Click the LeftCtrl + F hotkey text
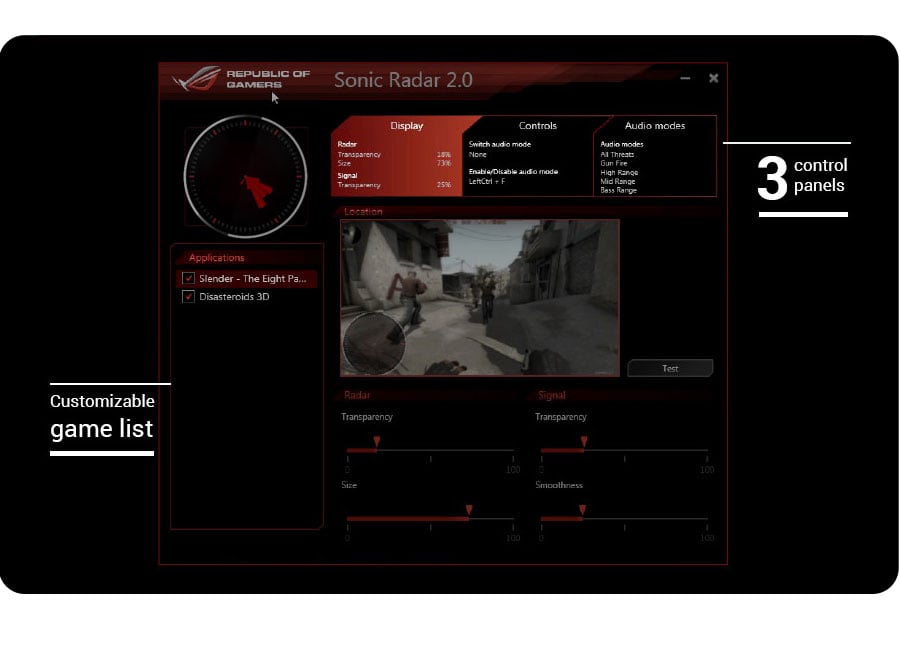Viewport: 900px width, 650px height. click(x=487, y=181)
